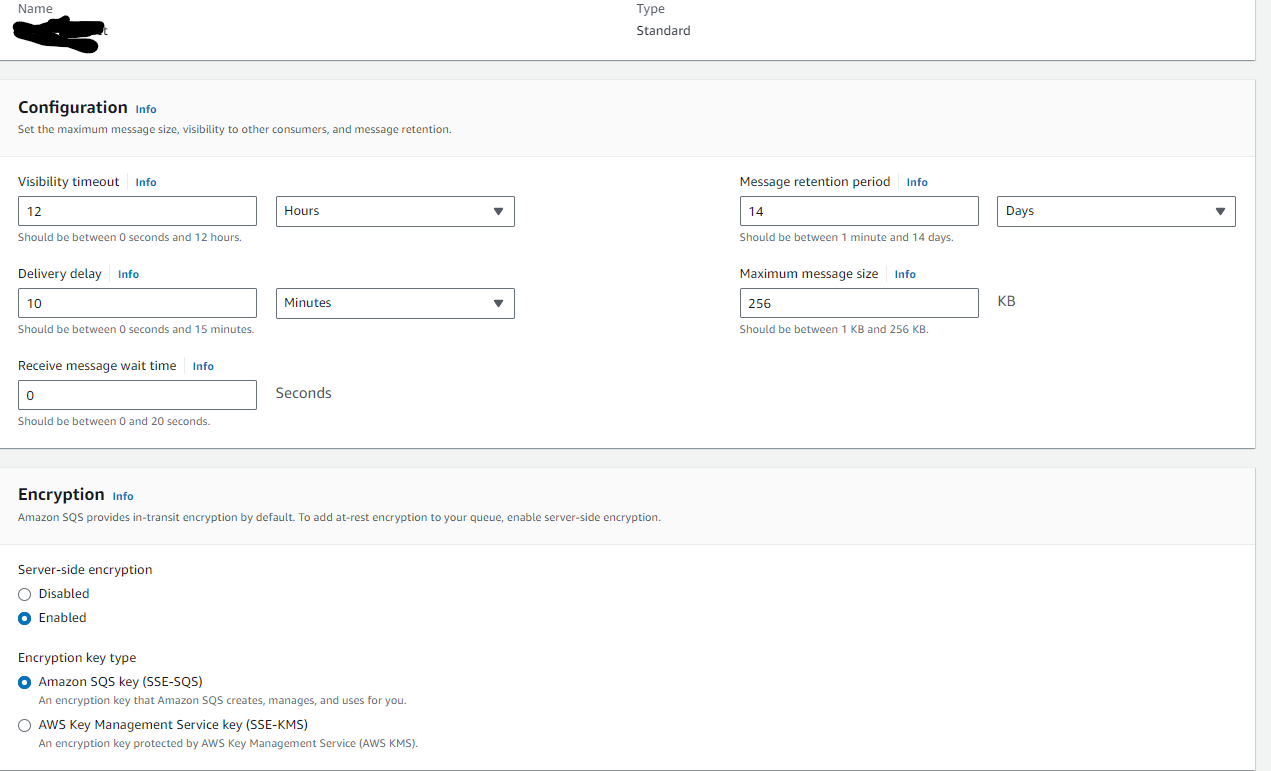
Task: Disable server-side encryption
Action: [x=24, y=593]
